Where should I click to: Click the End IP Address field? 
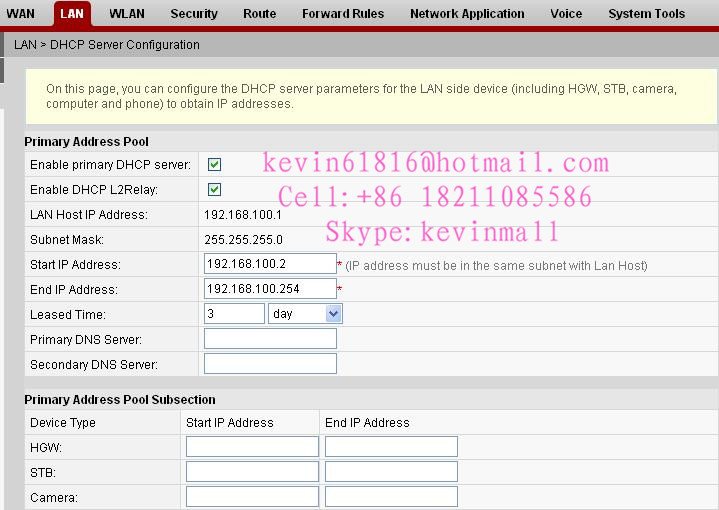pyautogui.click(x=270, y=289)
